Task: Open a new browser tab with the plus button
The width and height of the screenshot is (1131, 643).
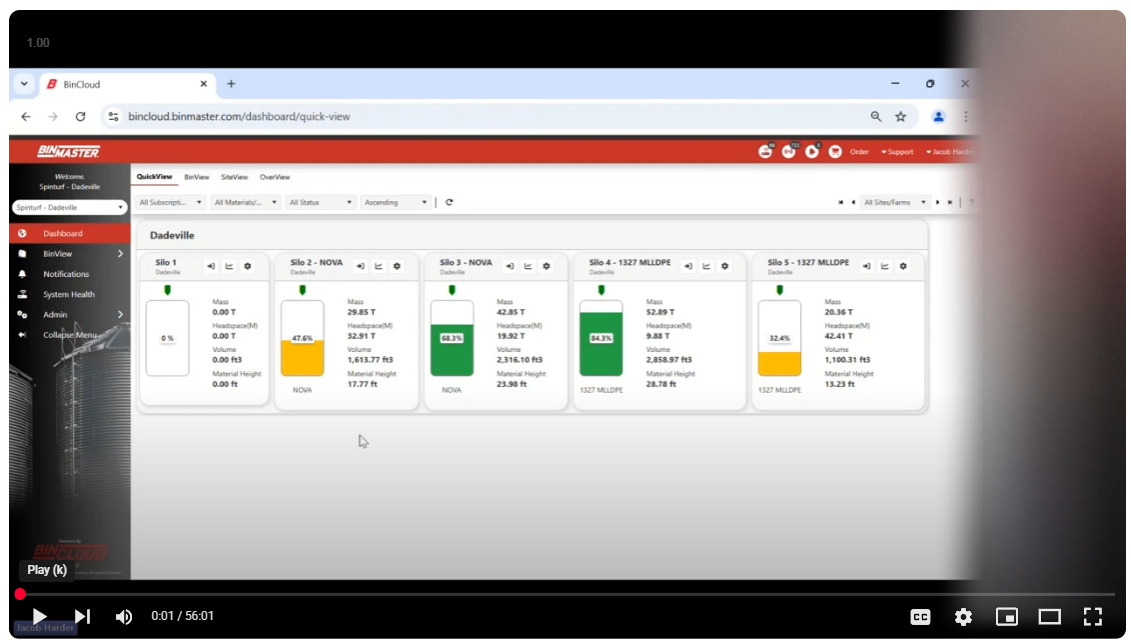Action: coord(232,84)
